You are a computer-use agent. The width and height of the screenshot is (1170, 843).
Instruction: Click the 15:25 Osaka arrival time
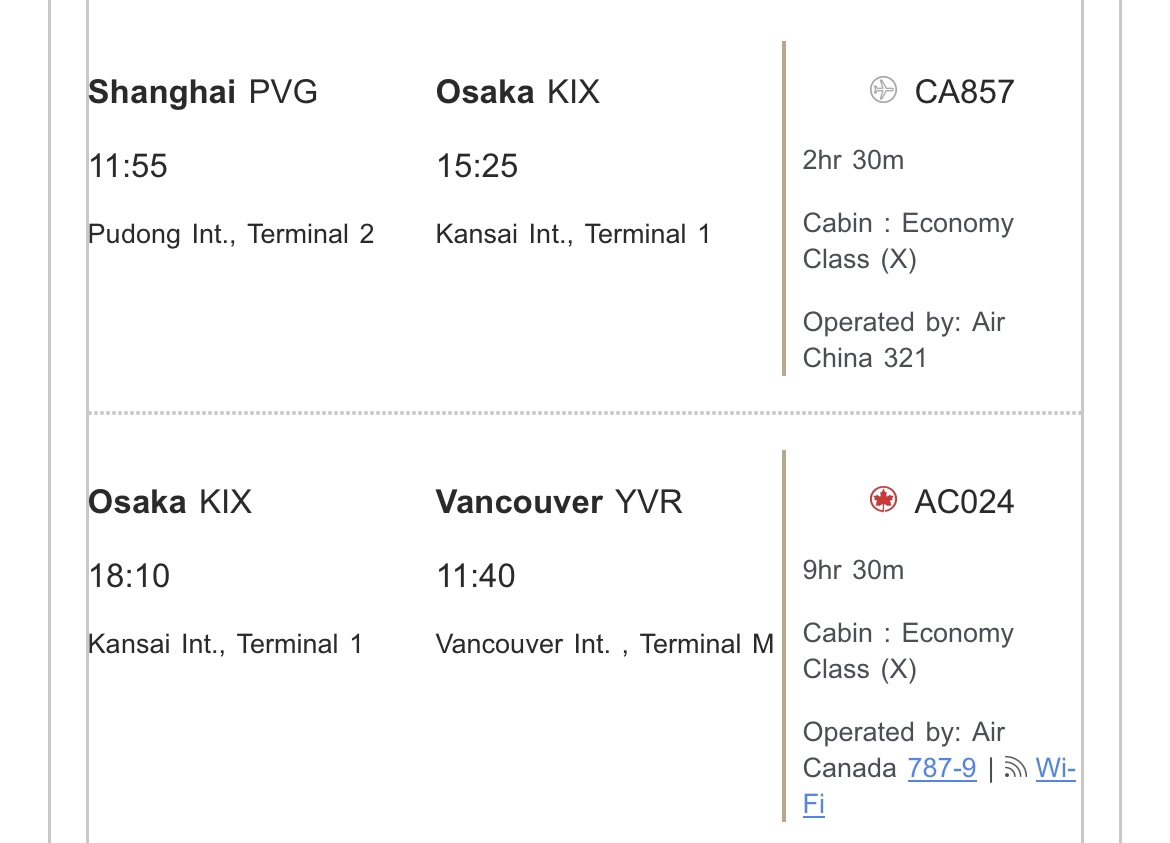[x=477, y=166]
